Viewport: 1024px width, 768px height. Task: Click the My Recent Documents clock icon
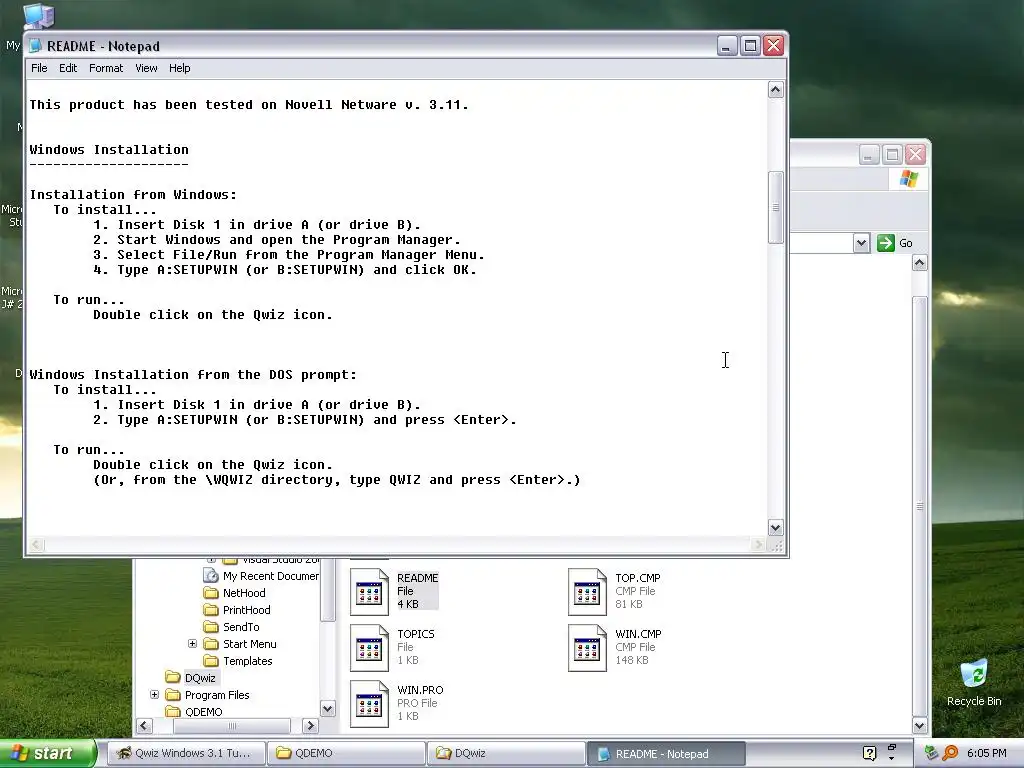210,575
